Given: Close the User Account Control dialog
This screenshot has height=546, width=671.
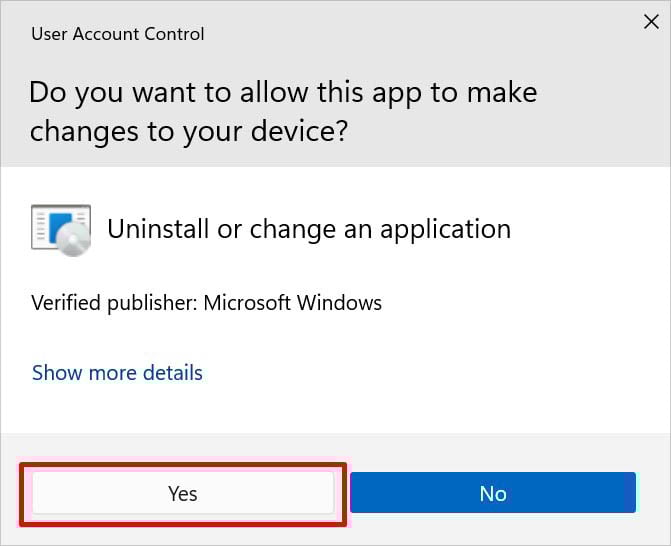Looking at the screenshot, I should [650, 22].
